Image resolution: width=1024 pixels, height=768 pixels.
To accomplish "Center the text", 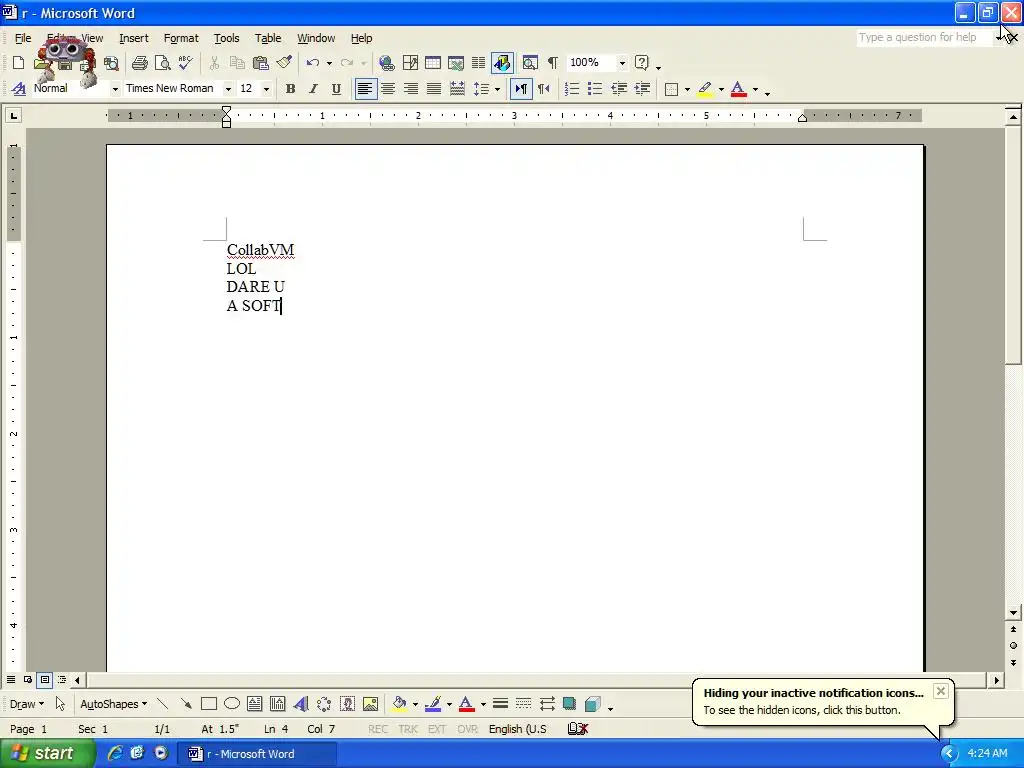I will pos(388,89).
